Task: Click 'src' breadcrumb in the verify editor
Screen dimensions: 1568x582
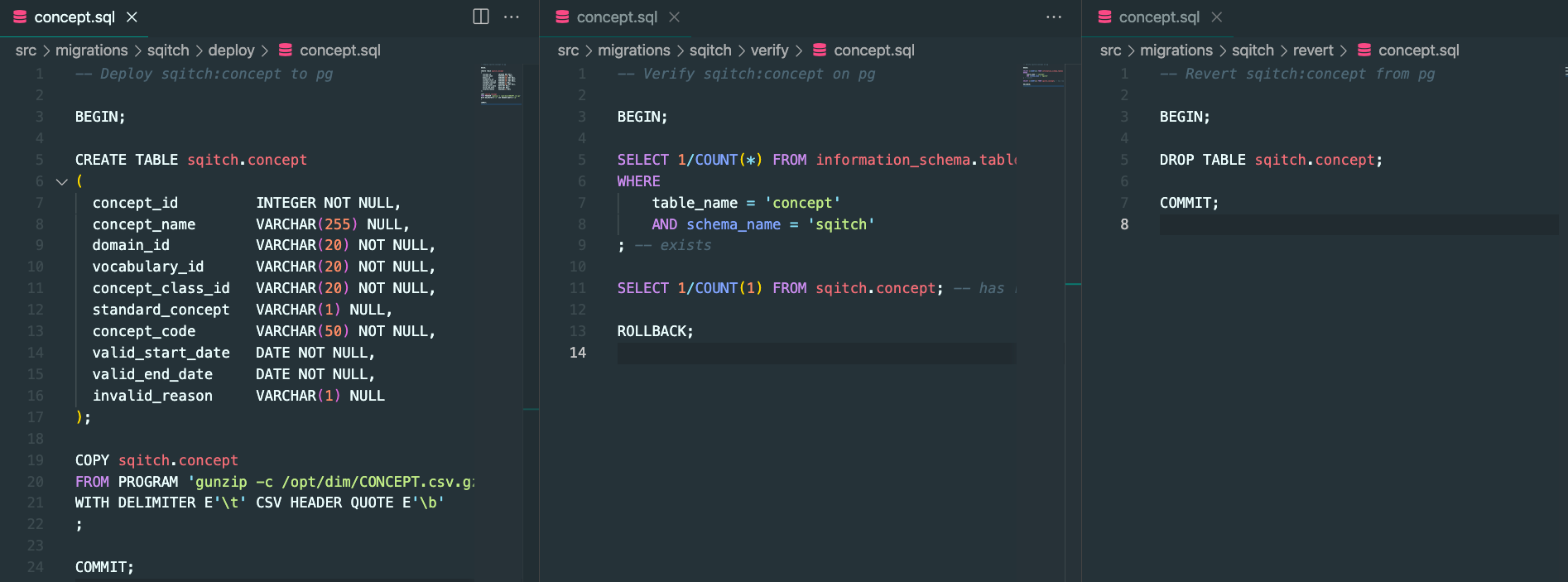Action: pos(568,51)
